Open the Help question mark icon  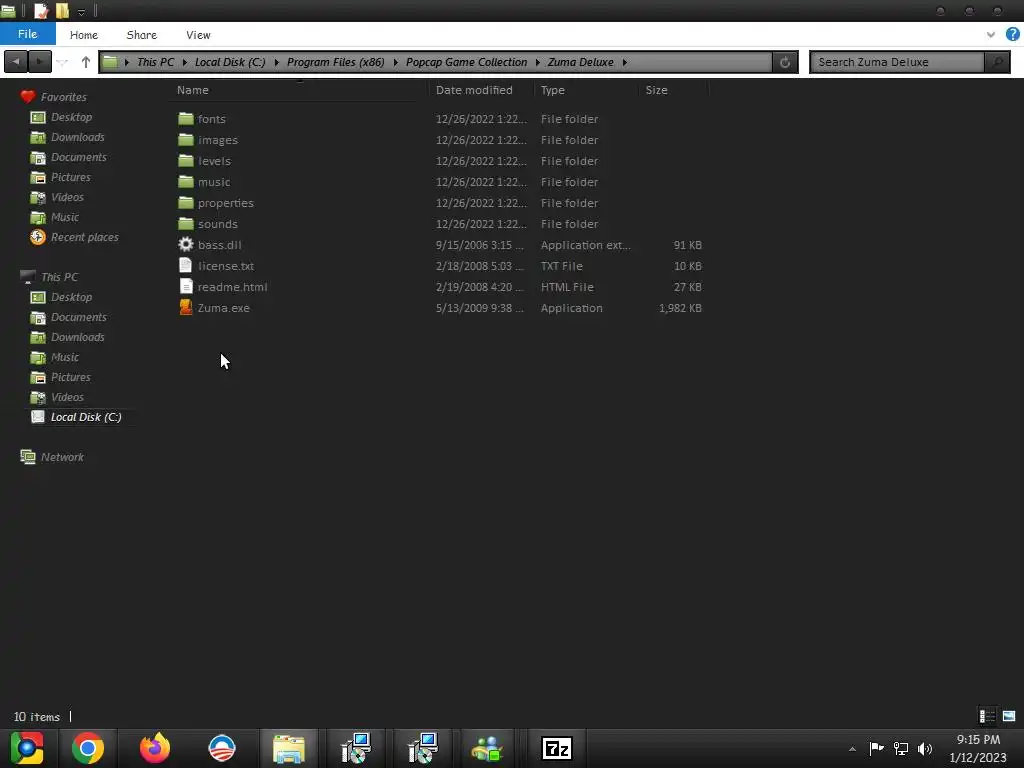point(1012,35)
